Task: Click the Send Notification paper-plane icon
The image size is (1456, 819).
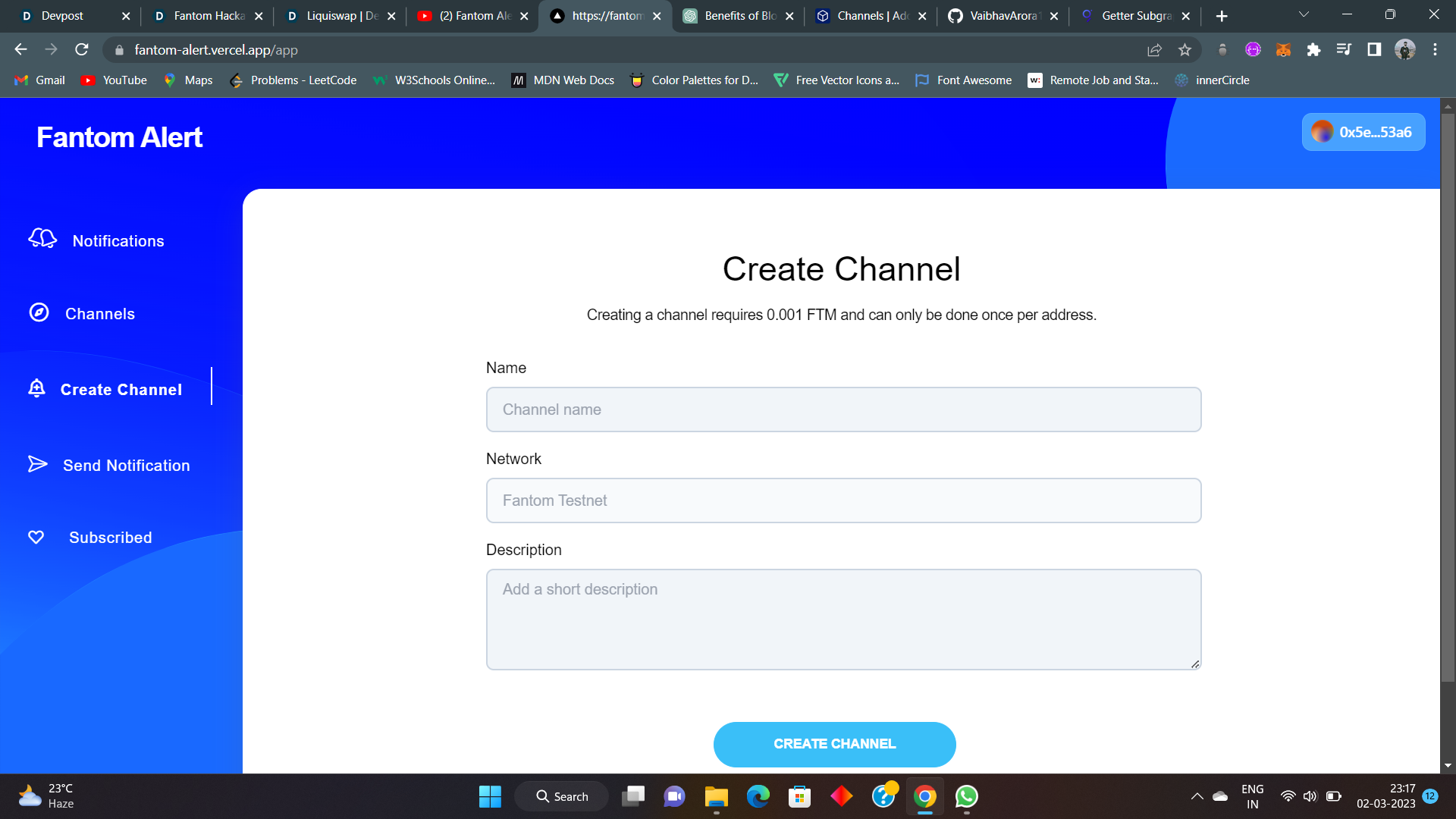Action: click(x=37, y=464)
